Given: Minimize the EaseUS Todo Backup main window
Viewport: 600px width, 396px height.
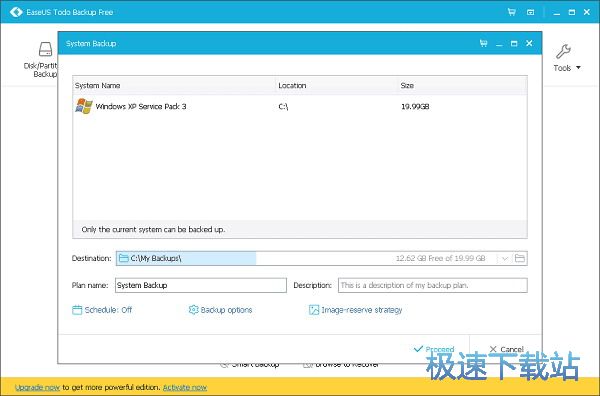Looking at the screenshot, I should (557, 13).
